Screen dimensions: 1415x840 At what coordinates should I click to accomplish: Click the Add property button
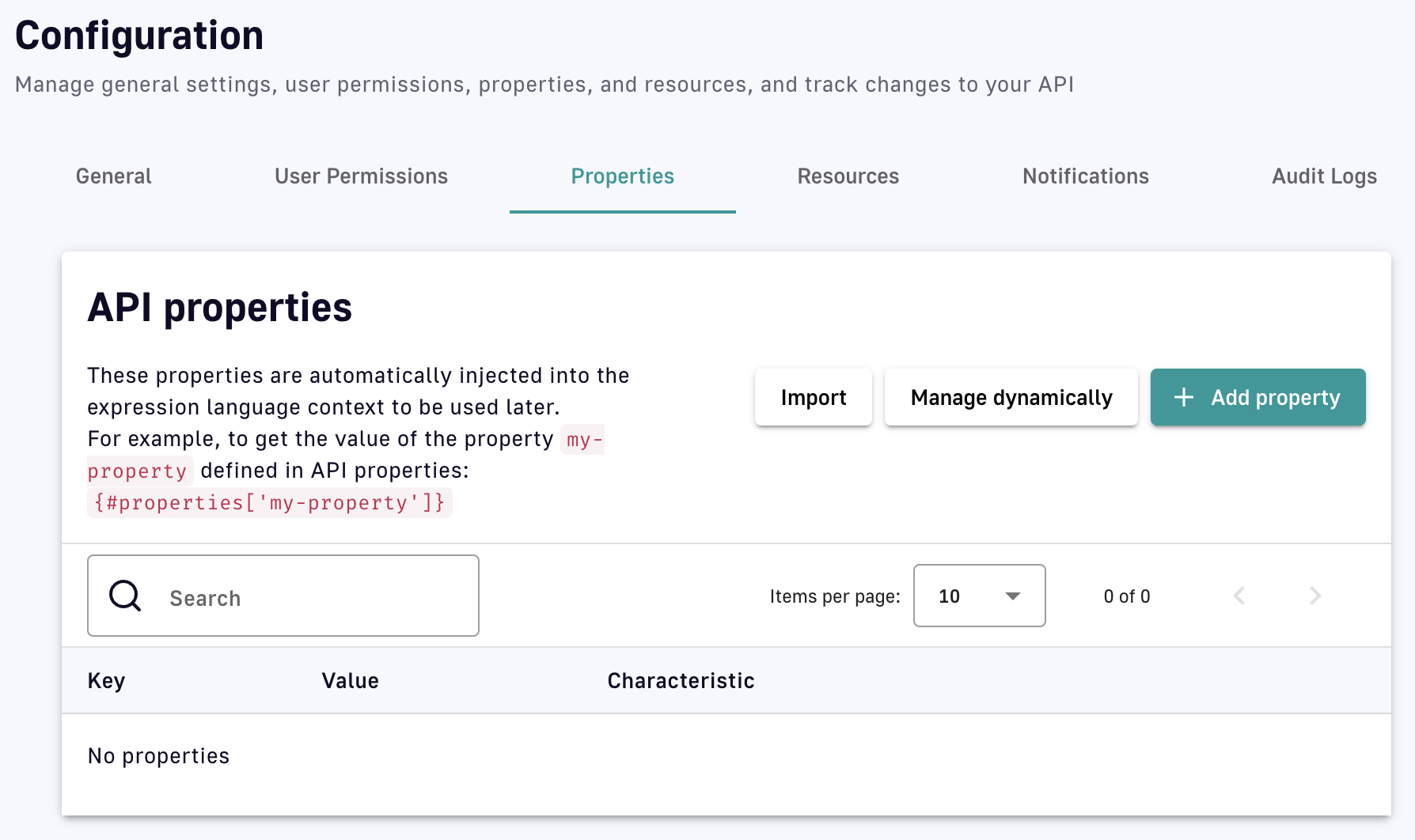point(1258,397)
